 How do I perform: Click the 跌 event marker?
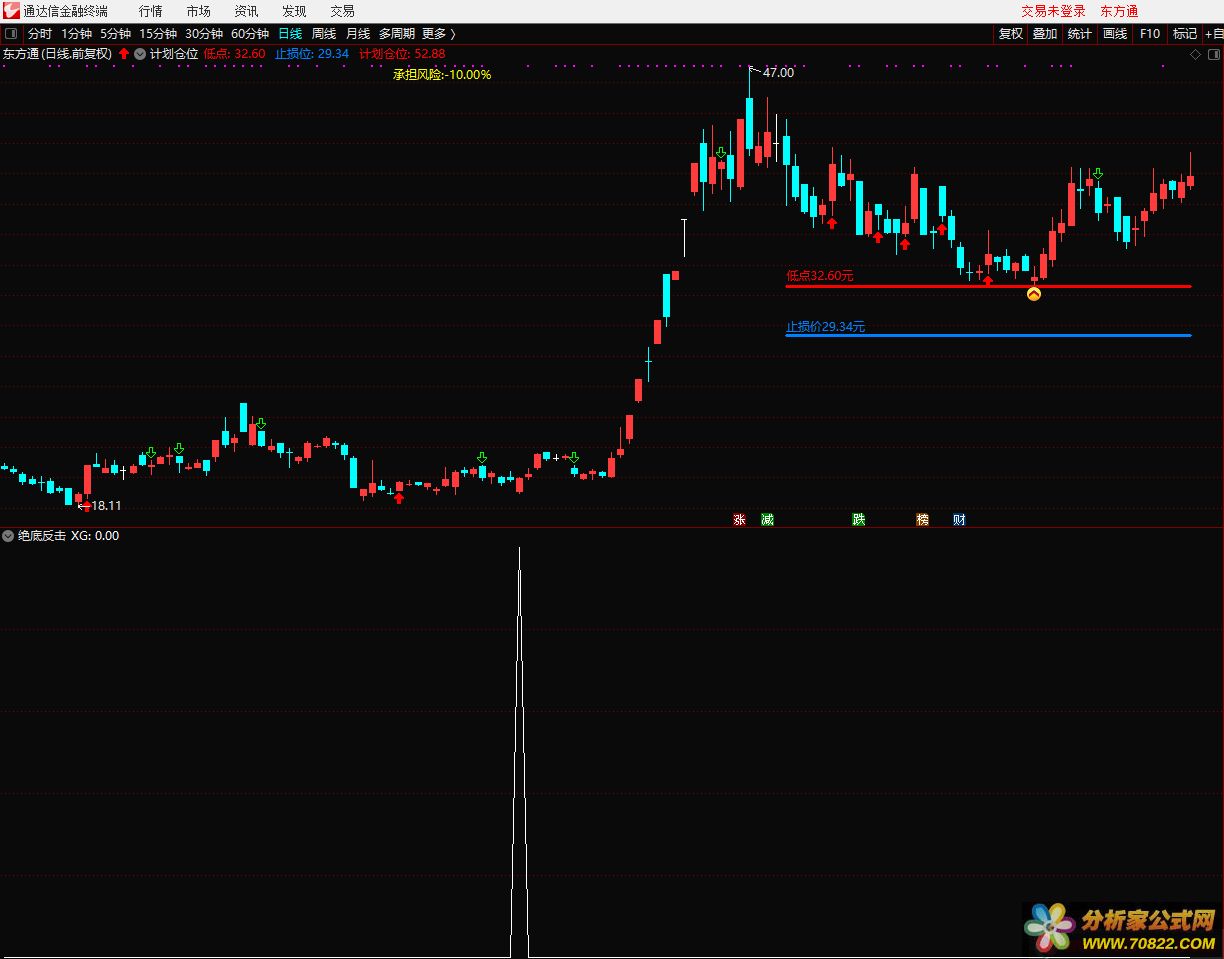pos(859,519)
